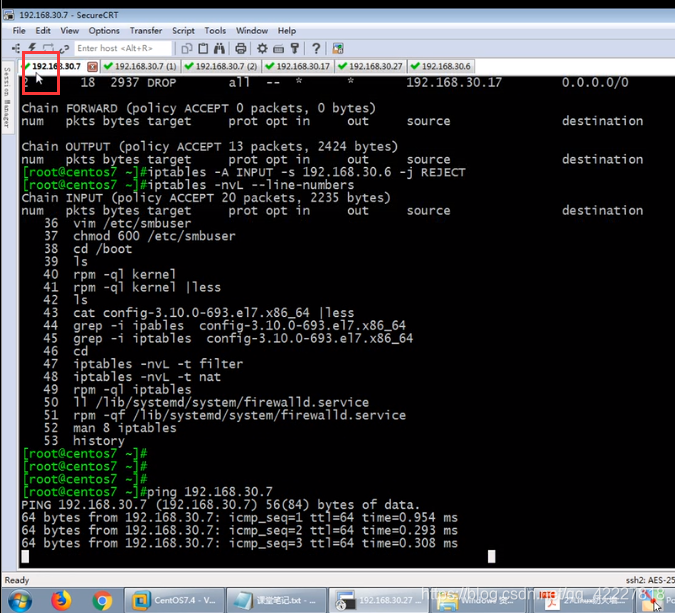Click the 'ssh2: AES-25' status text
This screenshot has width=675, height=613.
click(x=650, y=580)
